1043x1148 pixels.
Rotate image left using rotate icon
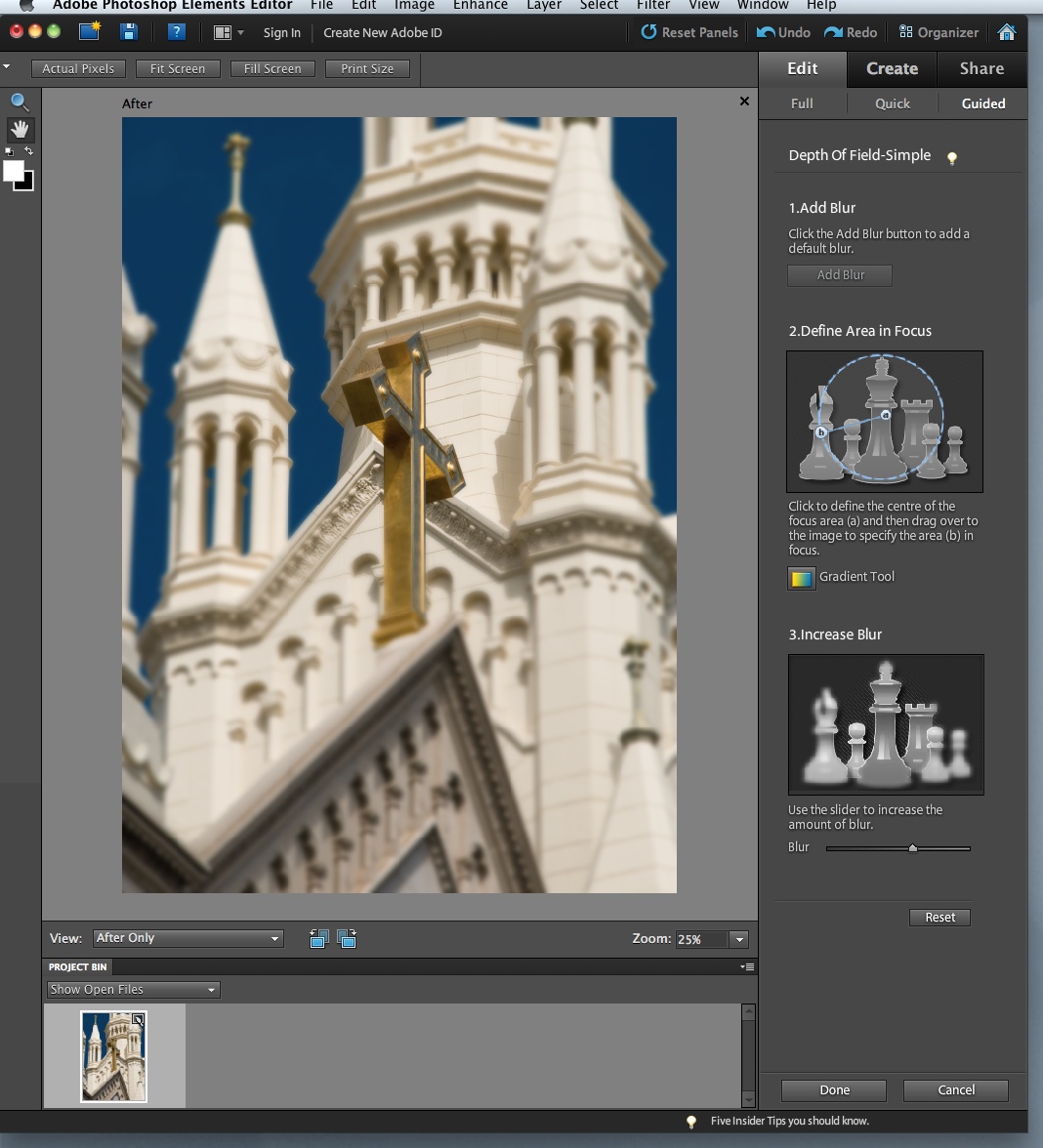click(x=318, y=939)
